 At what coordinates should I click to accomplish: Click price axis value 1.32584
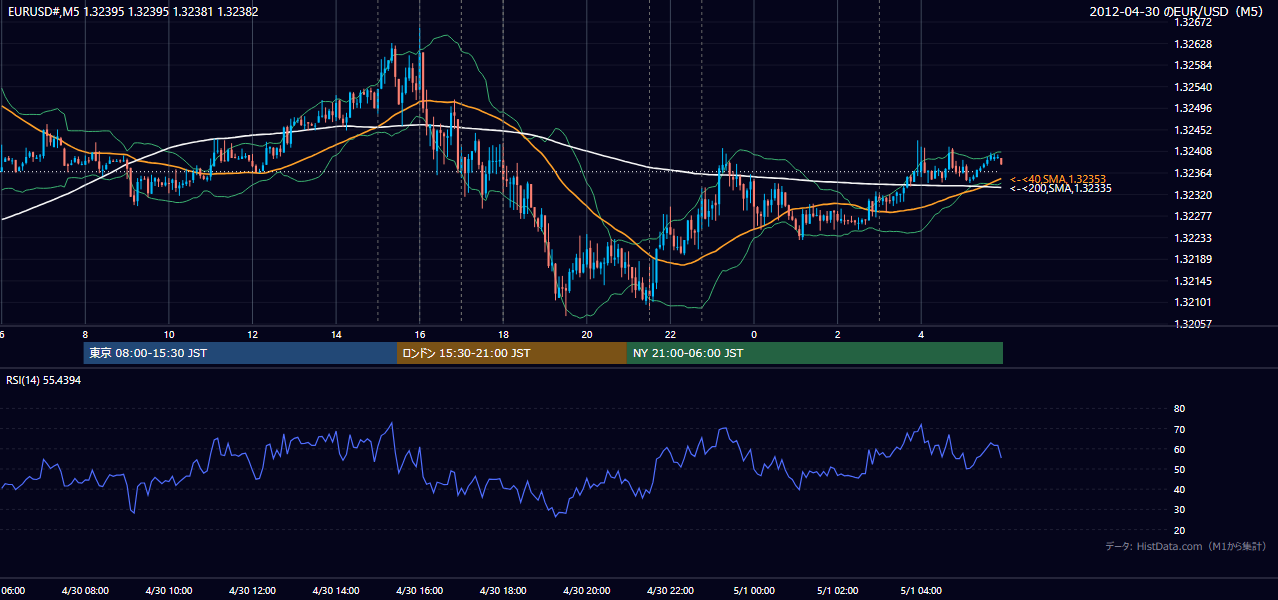[x=1192, y=65]
